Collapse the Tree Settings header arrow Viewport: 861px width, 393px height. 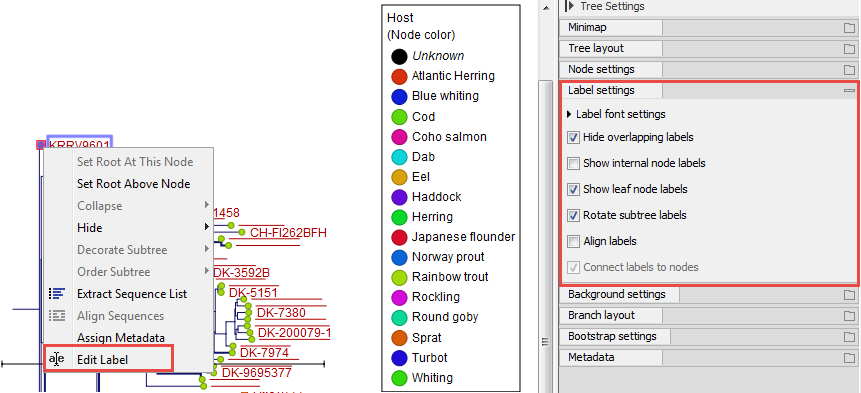click(x=569, y=6)
